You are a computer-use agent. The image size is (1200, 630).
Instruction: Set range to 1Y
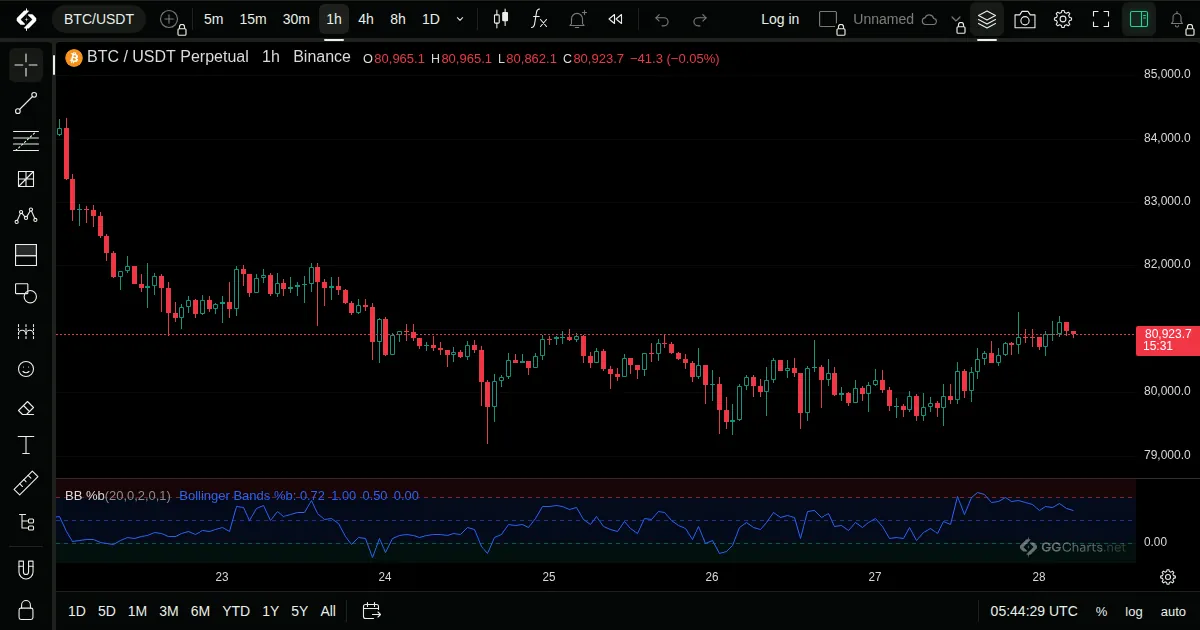coord(270,611)
